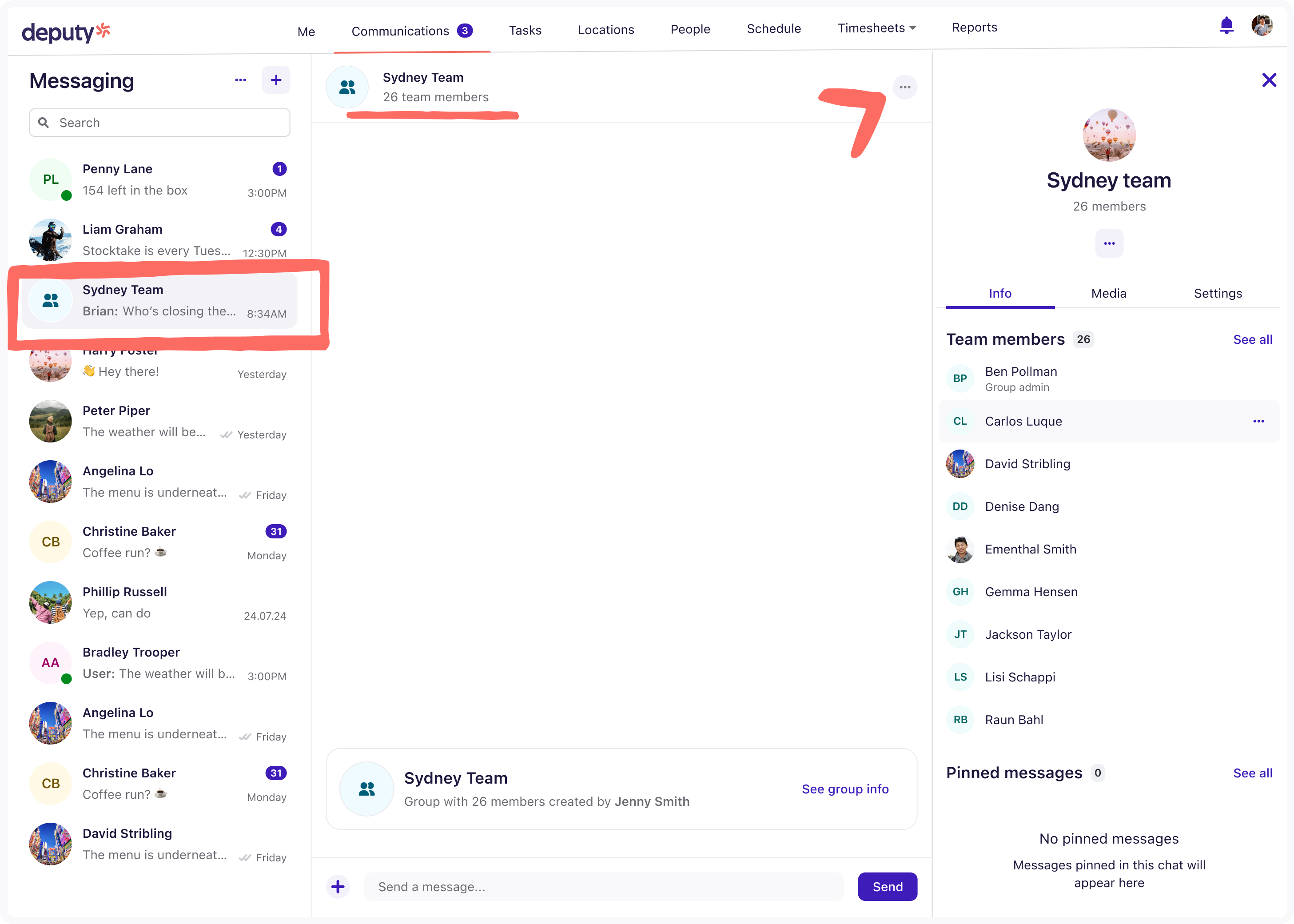This screenshot has height=924, width=1294.
Task: Click the search magnifier in the Messaging sidebar
Action: pyautogui.click(x=44, y=122)
